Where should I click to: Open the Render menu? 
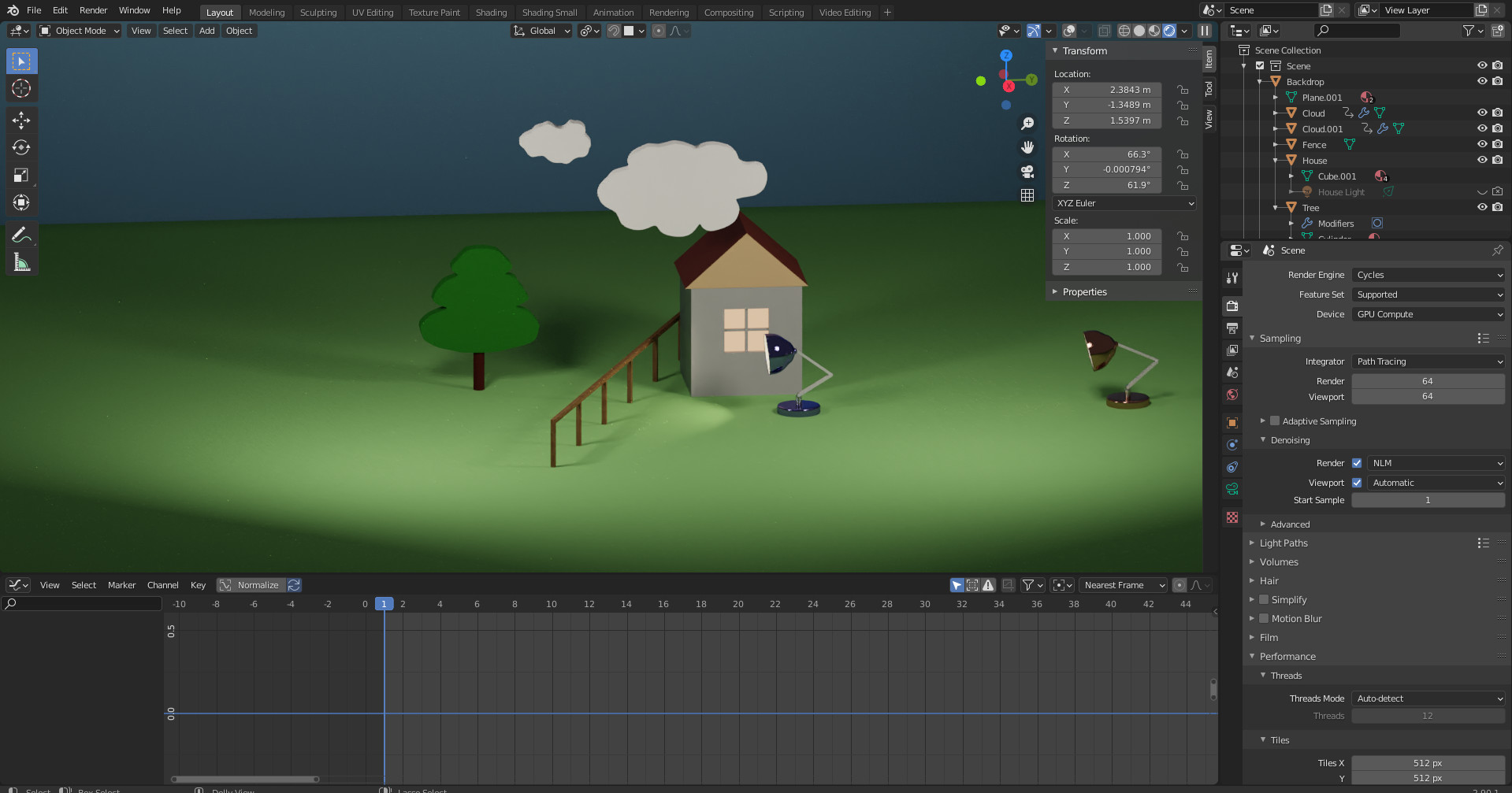pyautogui.click(x=93, y=10)
